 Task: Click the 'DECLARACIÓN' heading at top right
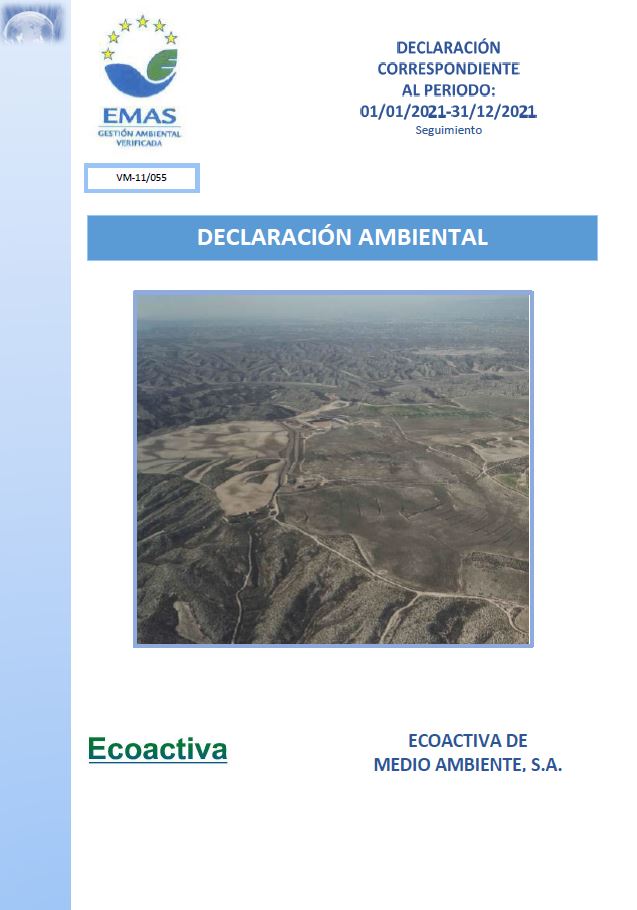click(x=448, y=47)
